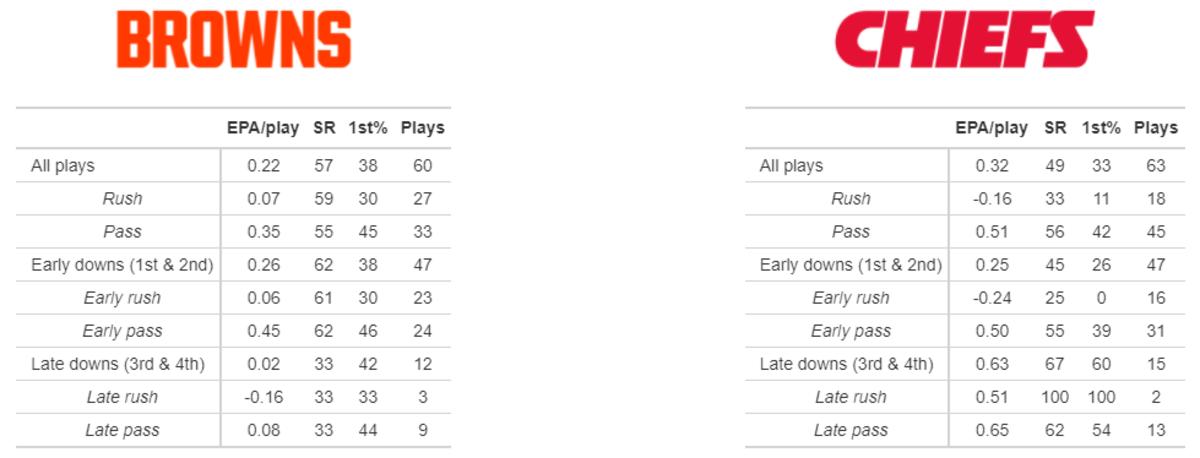Click the Chiefs wordmark logo
Image resolution: width=1200 pixels, height=458 pixels.
click(963, 40)
